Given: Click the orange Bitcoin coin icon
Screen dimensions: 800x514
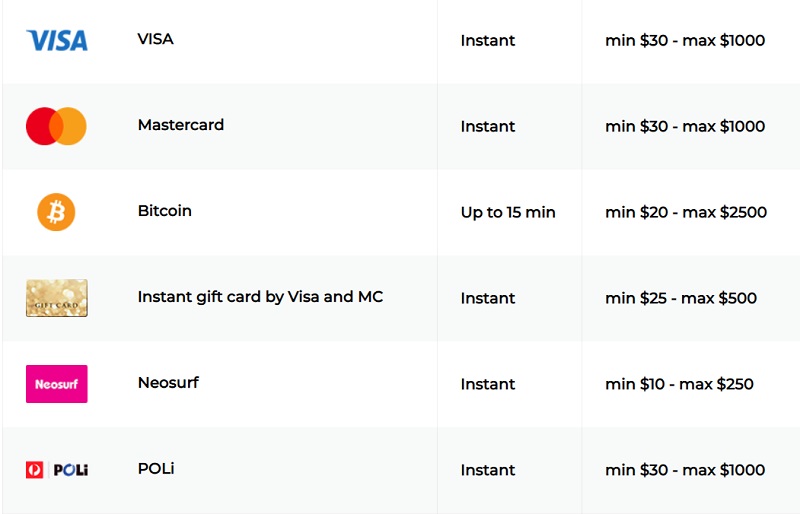Looking at the screenshot, I should pyautogui.click(x=56, y=212).
